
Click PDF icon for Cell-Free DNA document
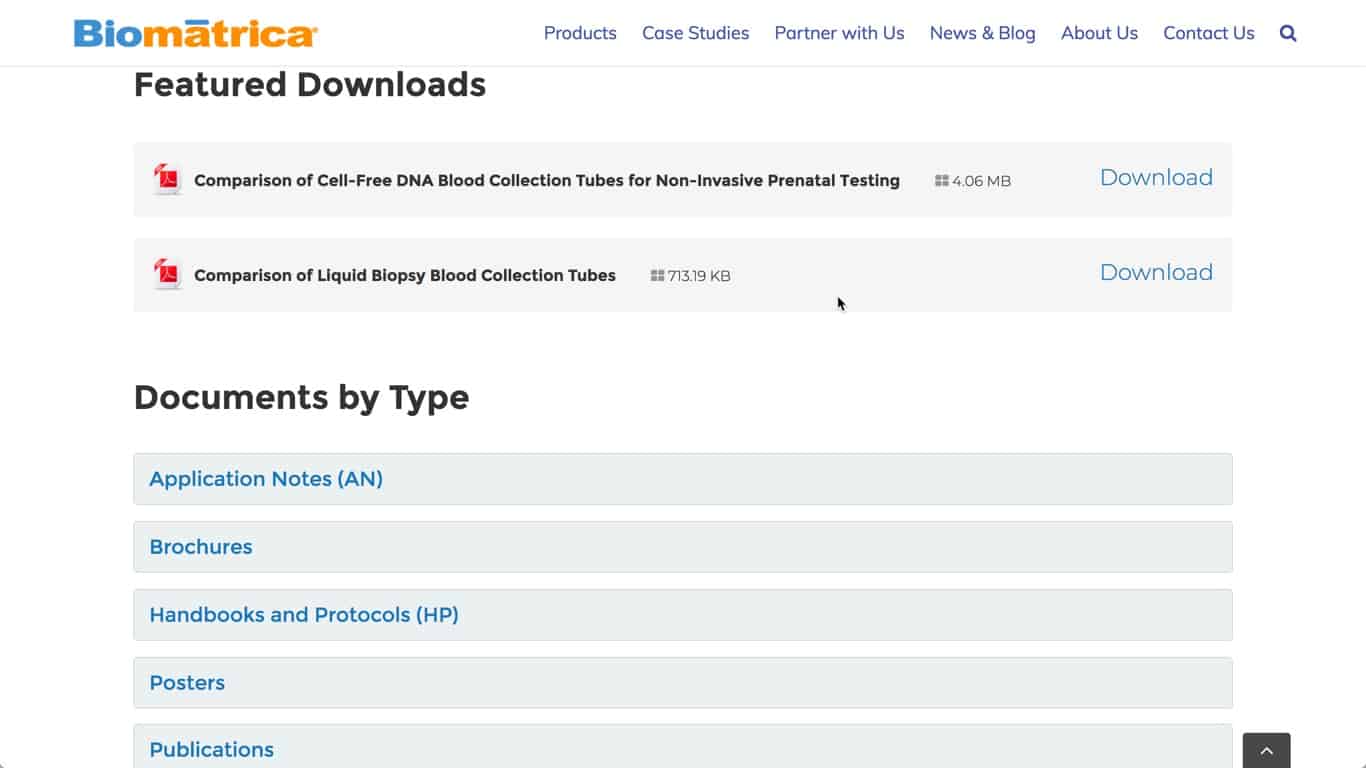[x=167, y=179]
